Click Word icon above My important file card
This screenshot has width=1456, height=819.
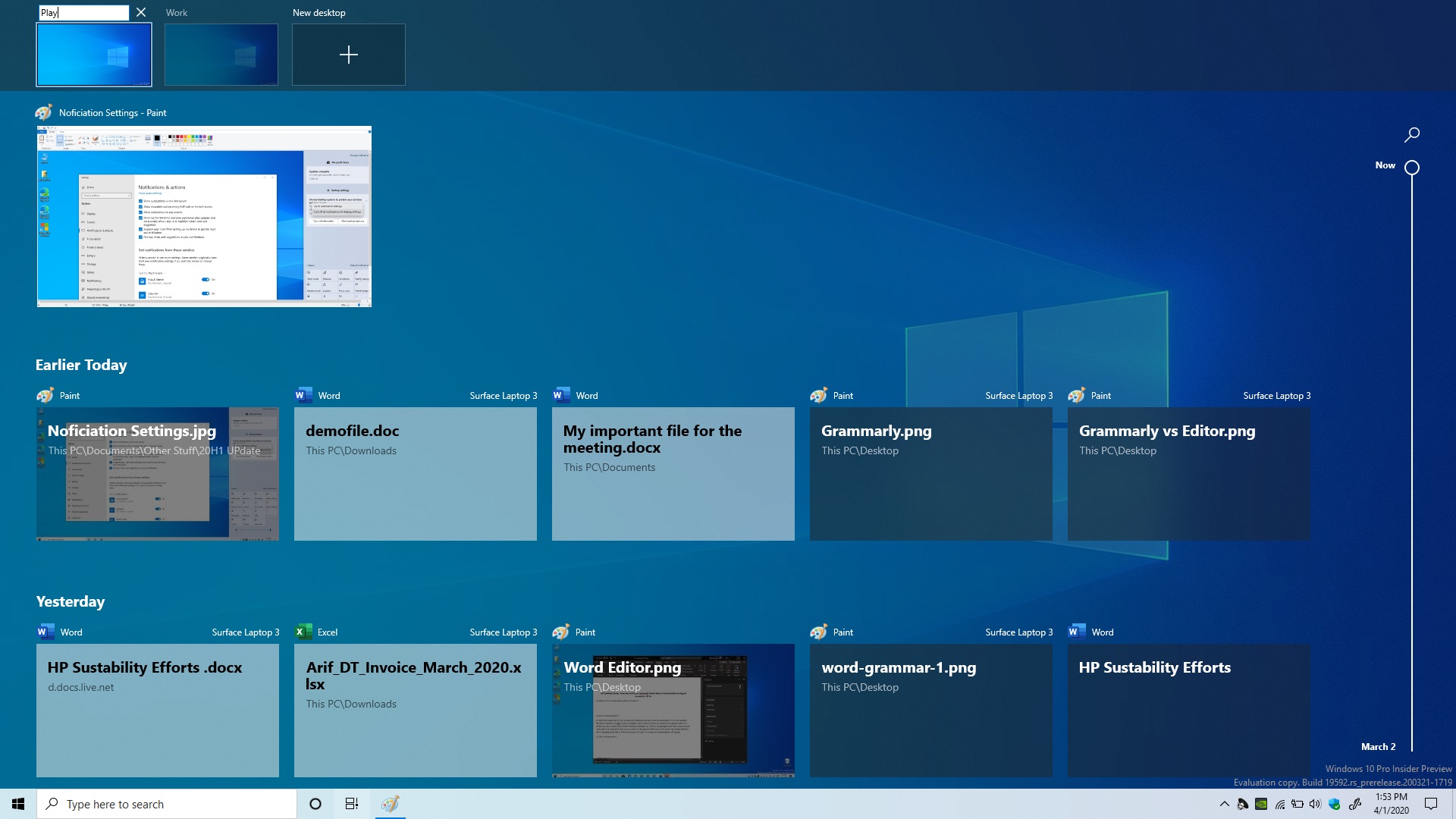(561, 395)
